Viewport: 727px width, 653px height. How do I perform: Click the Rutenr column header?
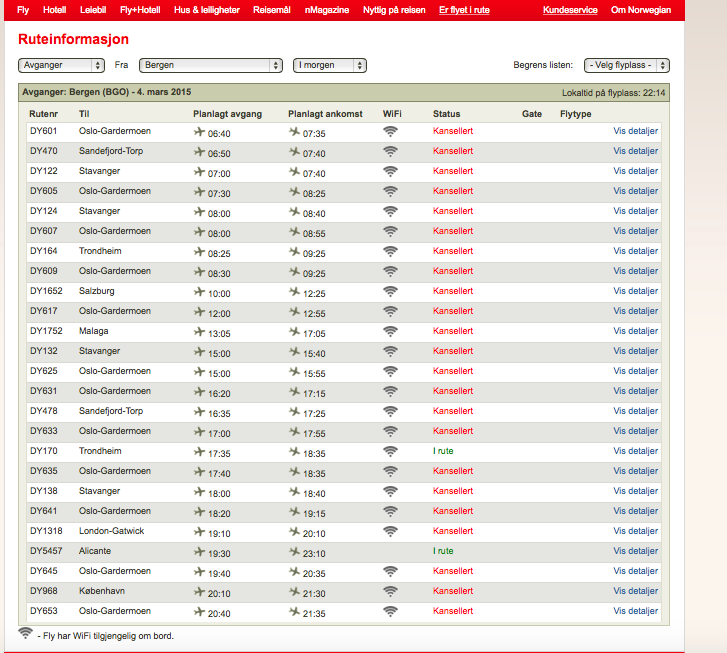tap(43, 114)
